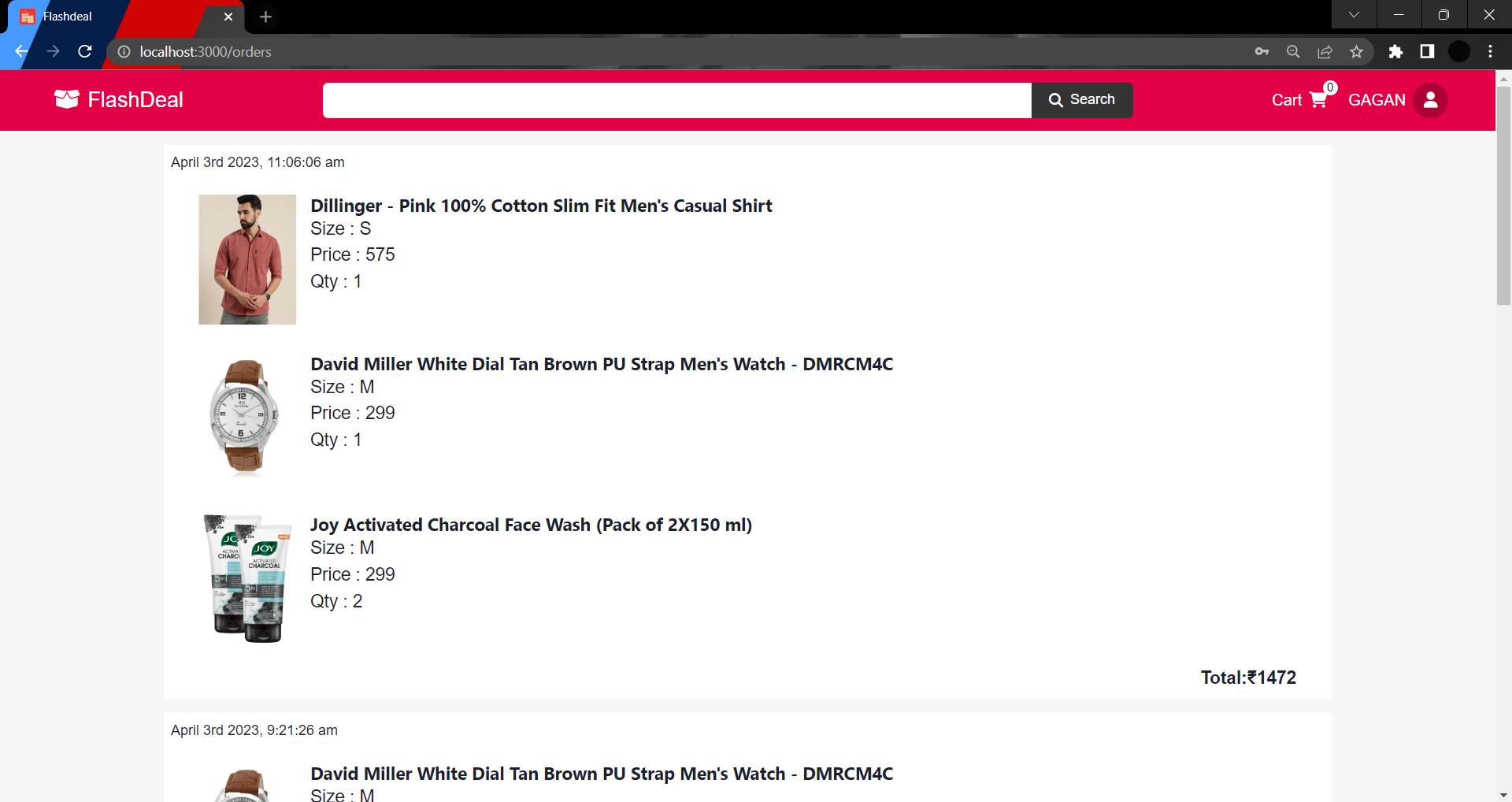Select the GAGAN account profile icon
This screenshot has width=1512, height=802.
pos(1431,100)
